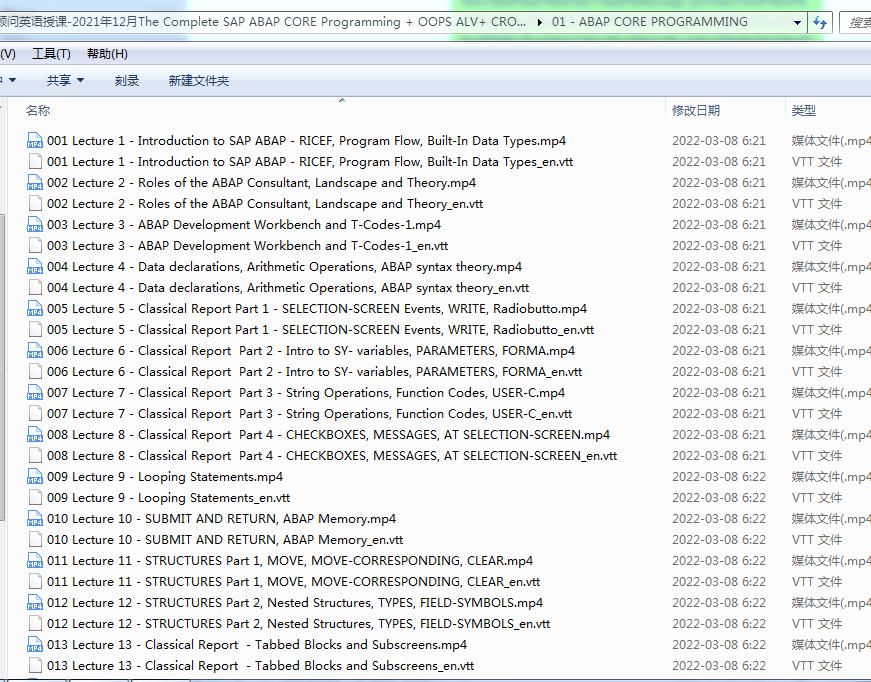
Task: Open the 共享 dropdown in toolbar
Action: [x=65, y=81]
